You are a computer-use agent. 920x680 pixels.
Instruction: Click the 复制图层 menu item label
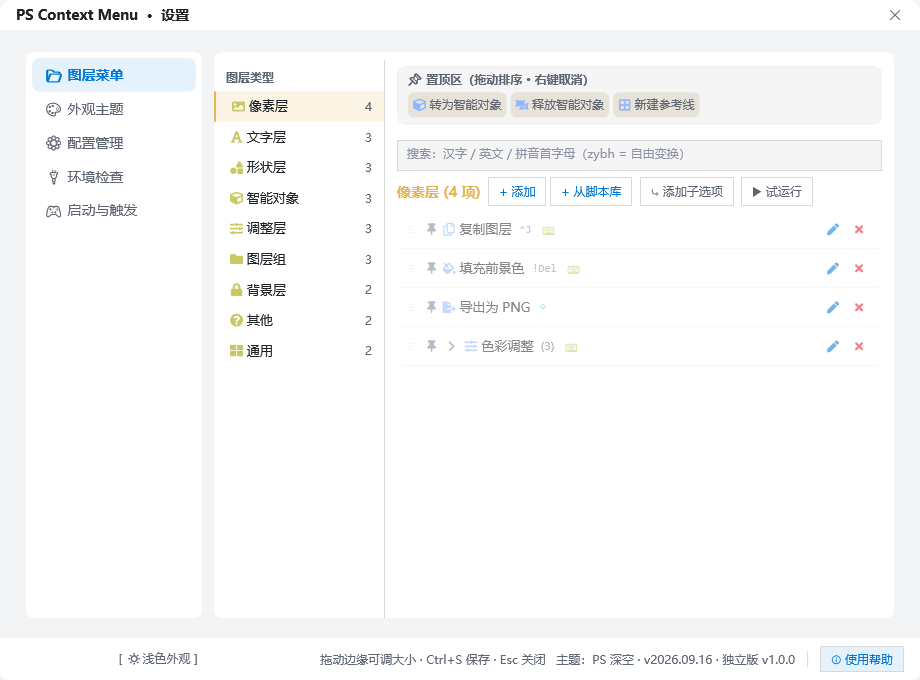485,229
